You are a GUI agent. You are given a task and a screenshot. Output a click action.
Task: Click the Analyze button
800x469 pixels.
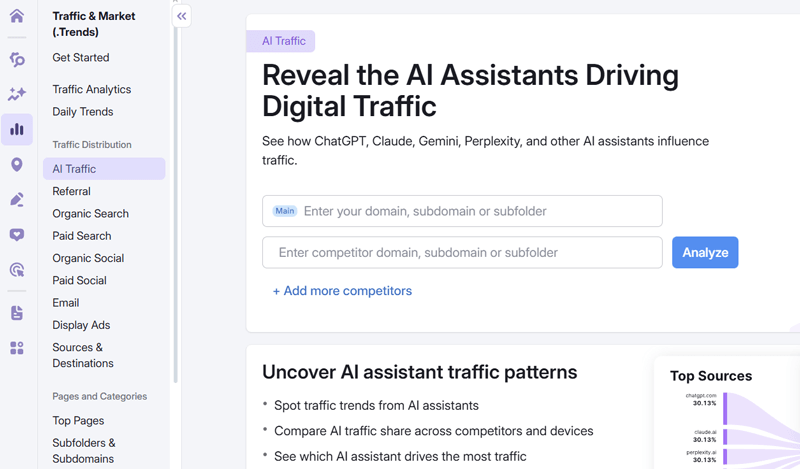(x=705, y=252)
